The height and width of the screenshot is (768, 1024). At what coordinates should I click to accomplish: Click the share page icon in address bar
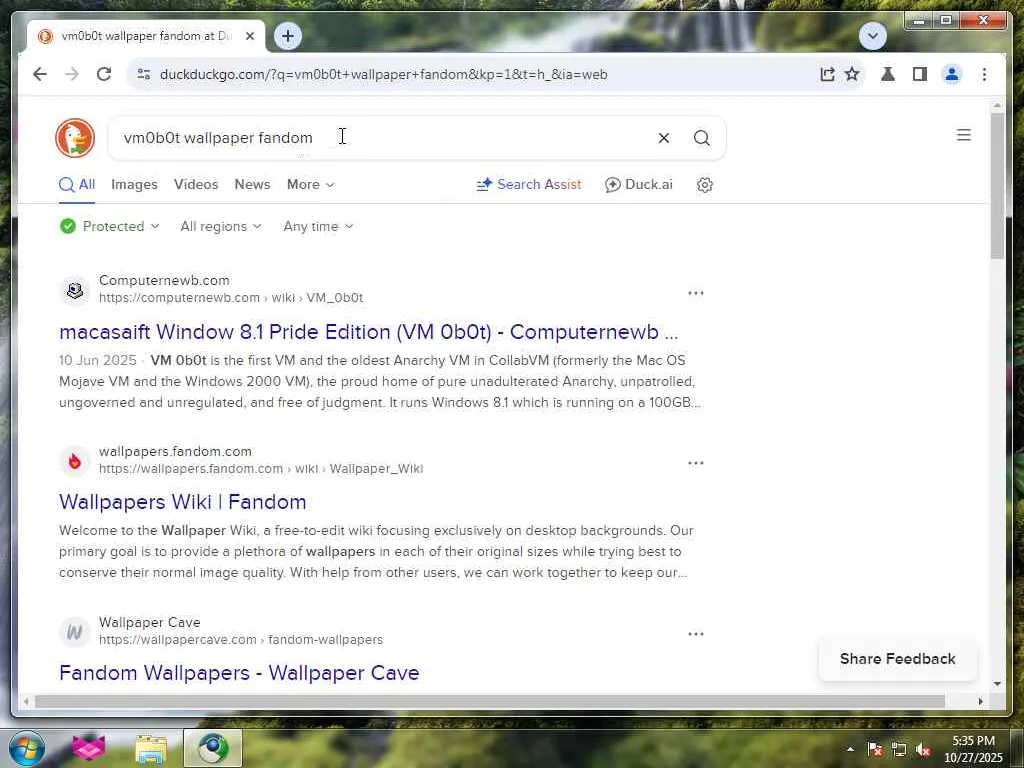pos(827,74)
